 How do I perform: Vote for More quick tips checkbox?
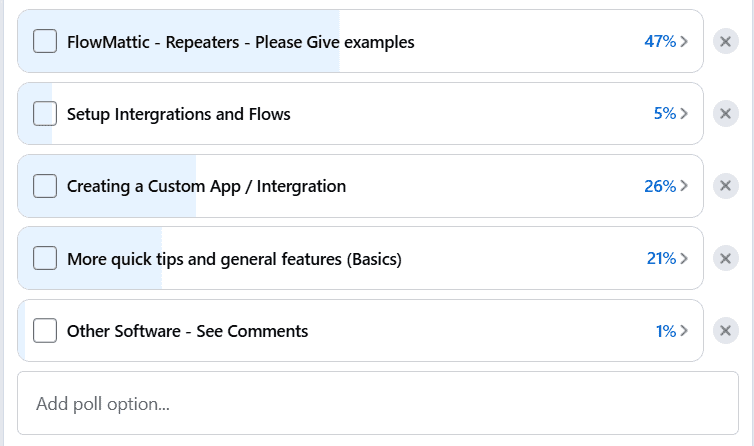point(45,258)
